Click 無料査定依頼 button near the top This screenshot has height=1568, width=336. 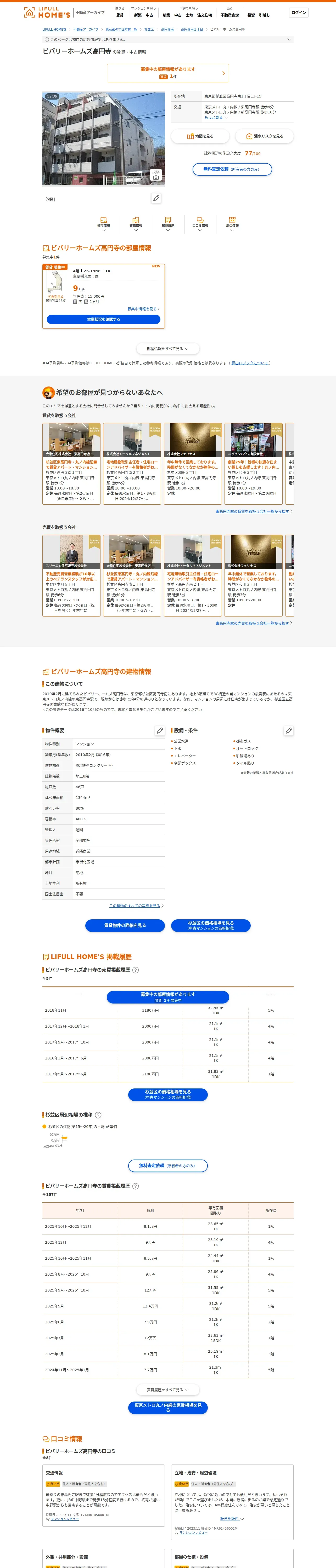click(x=232, y=169)
